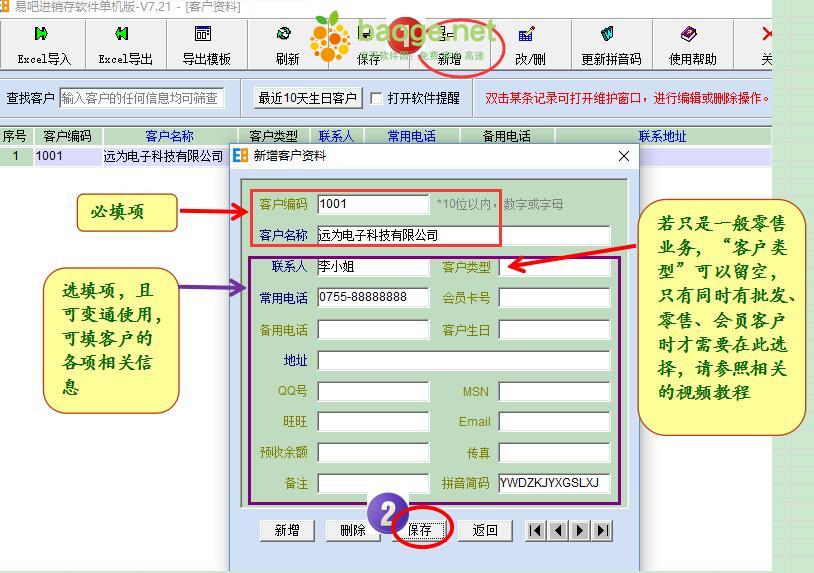Click the Excel导出 toolbar icon
This screenshot has height=573, width=814.
[x=125, y=45]
